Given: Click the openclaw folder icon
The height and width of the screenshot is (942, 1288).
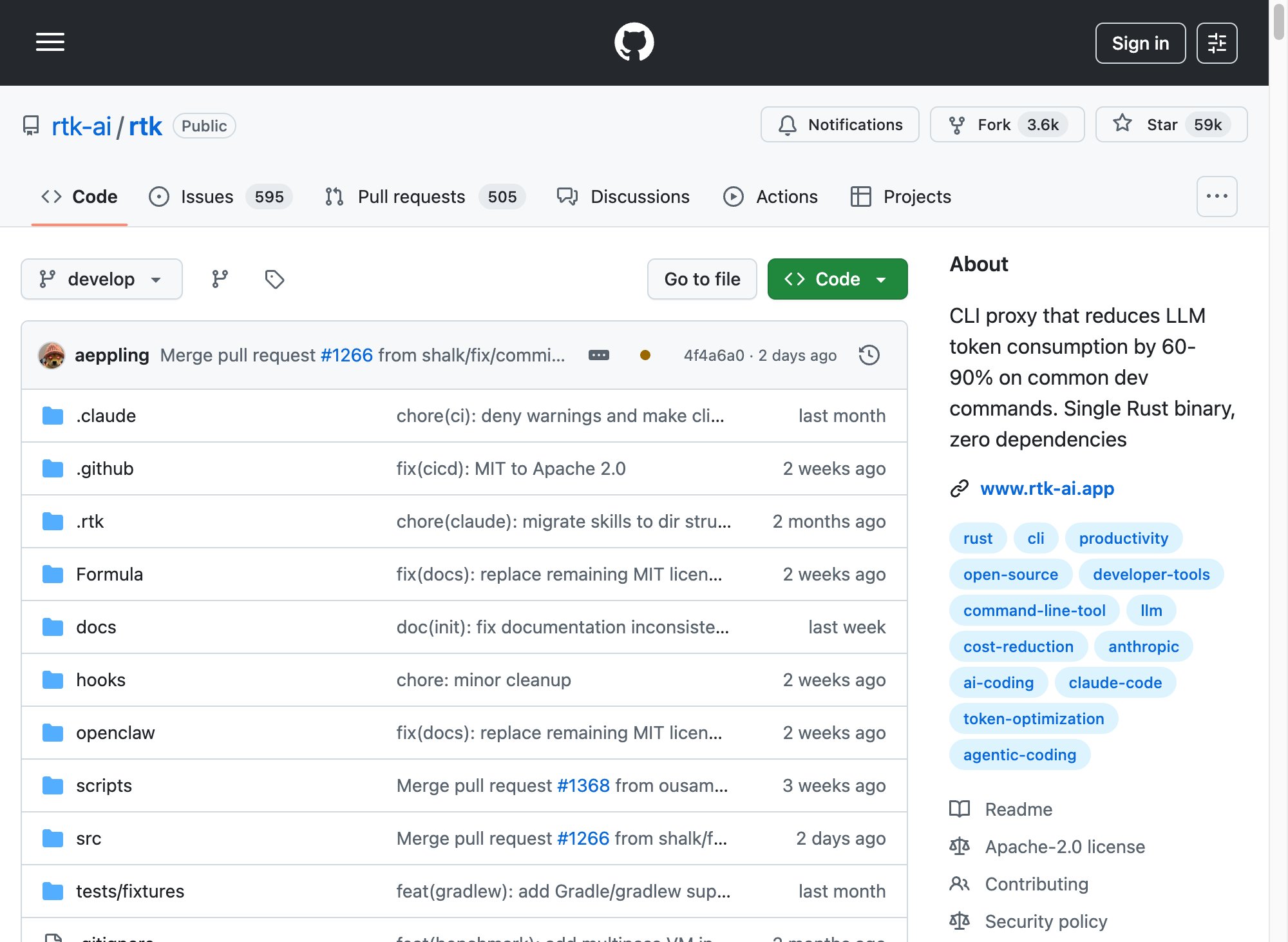Looking at the screenshot, I should coord(53,733).
